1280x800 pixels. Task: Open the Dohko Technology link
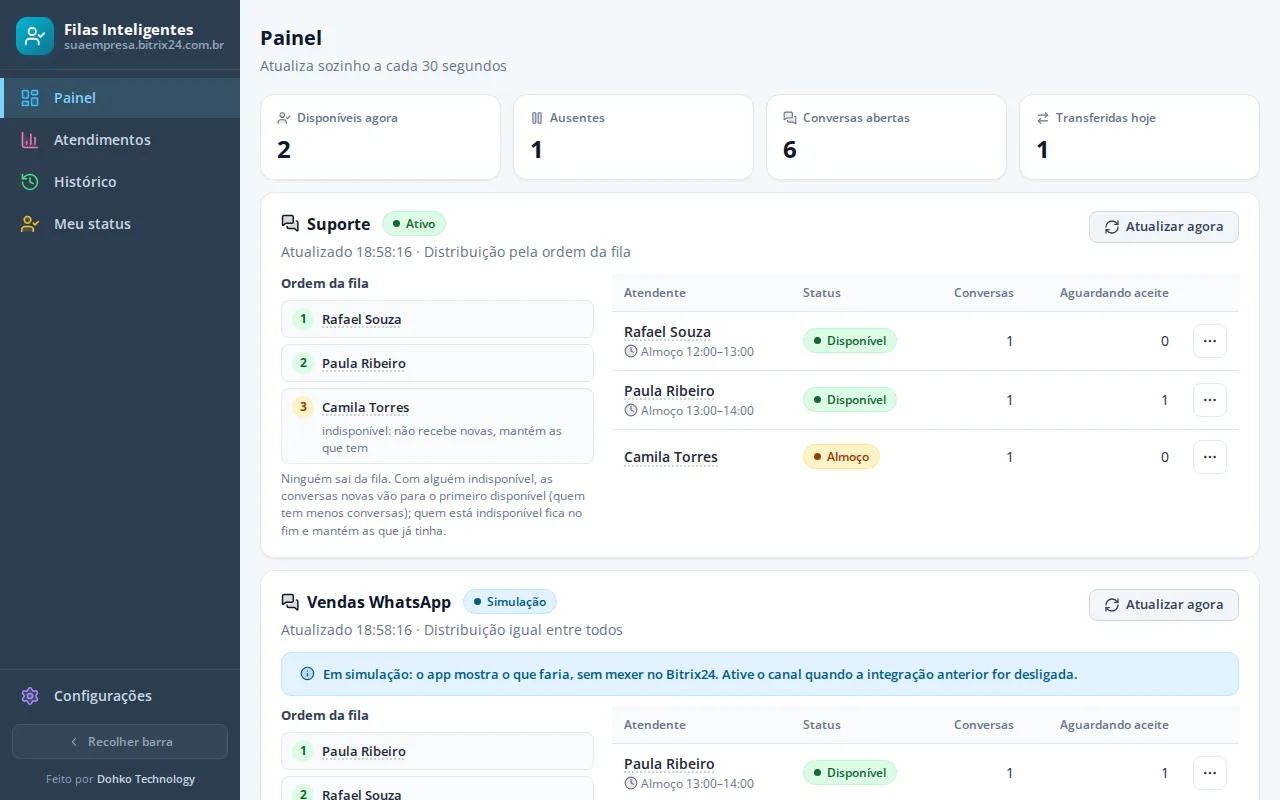146,779
